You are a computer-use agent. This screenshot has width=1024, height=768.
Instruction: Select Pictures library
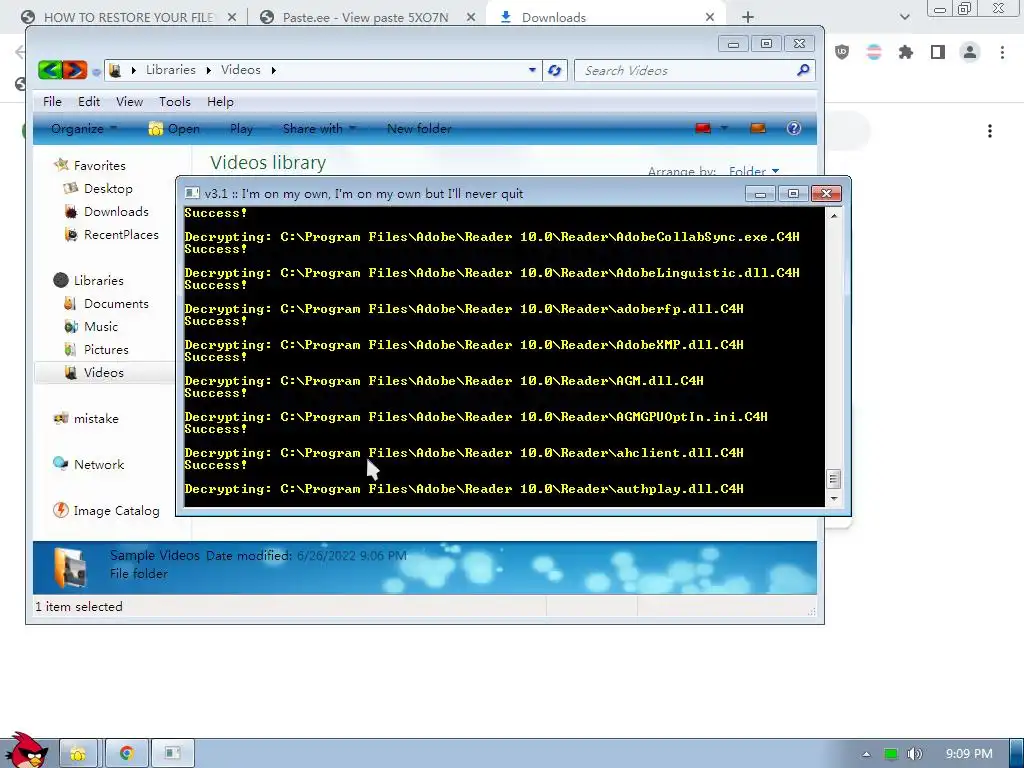[106, 349]
